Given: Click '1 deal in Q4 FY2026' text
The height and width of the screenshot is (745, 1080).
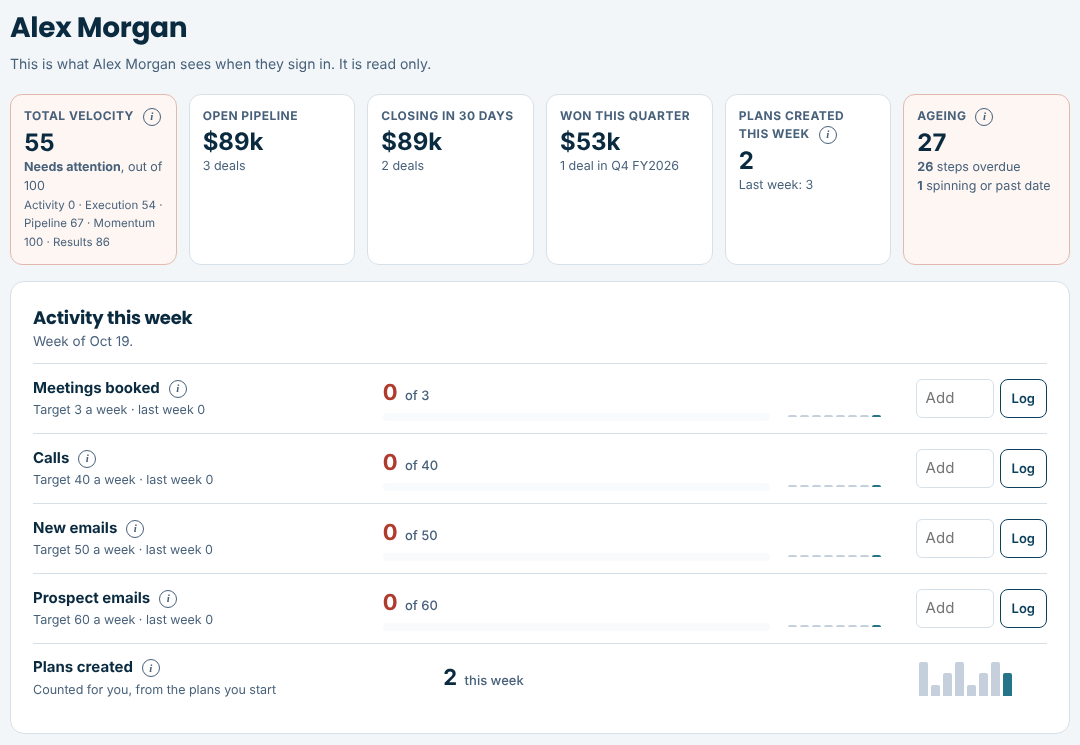Looking at the screenshot, I should 619,165.
